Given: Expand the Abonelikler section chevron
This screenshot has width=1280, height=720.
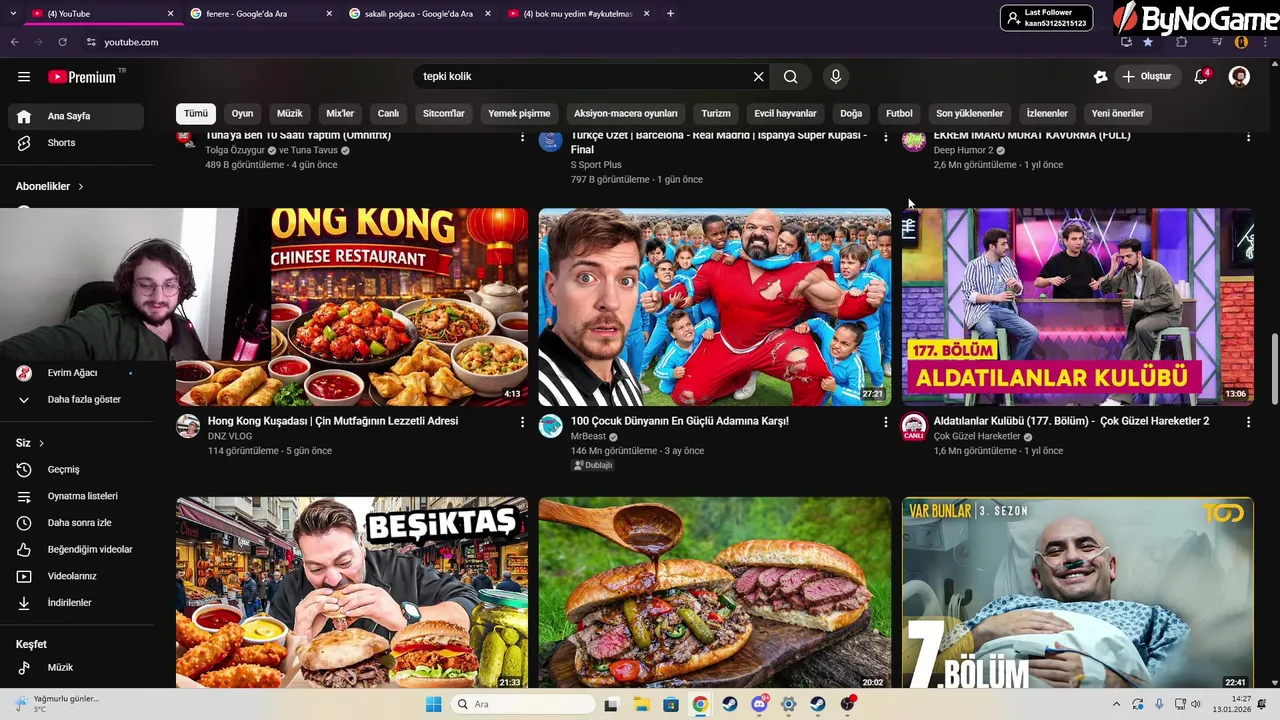Looking at the screenshot, I should 81,187.
